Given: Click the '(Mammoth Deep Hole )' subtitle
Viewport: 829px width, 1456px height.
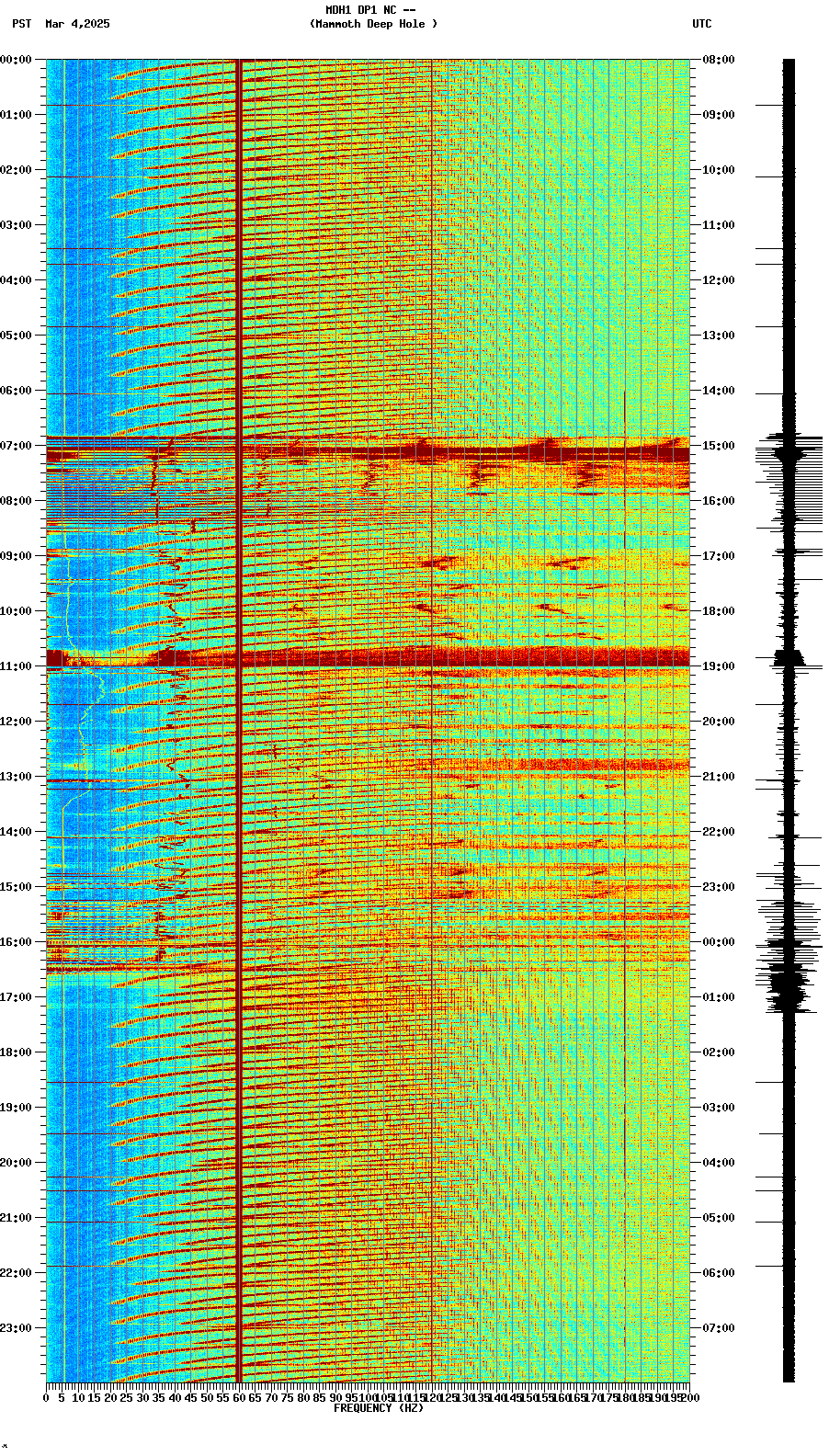Looking at the screenshot, I should point(374,24).
